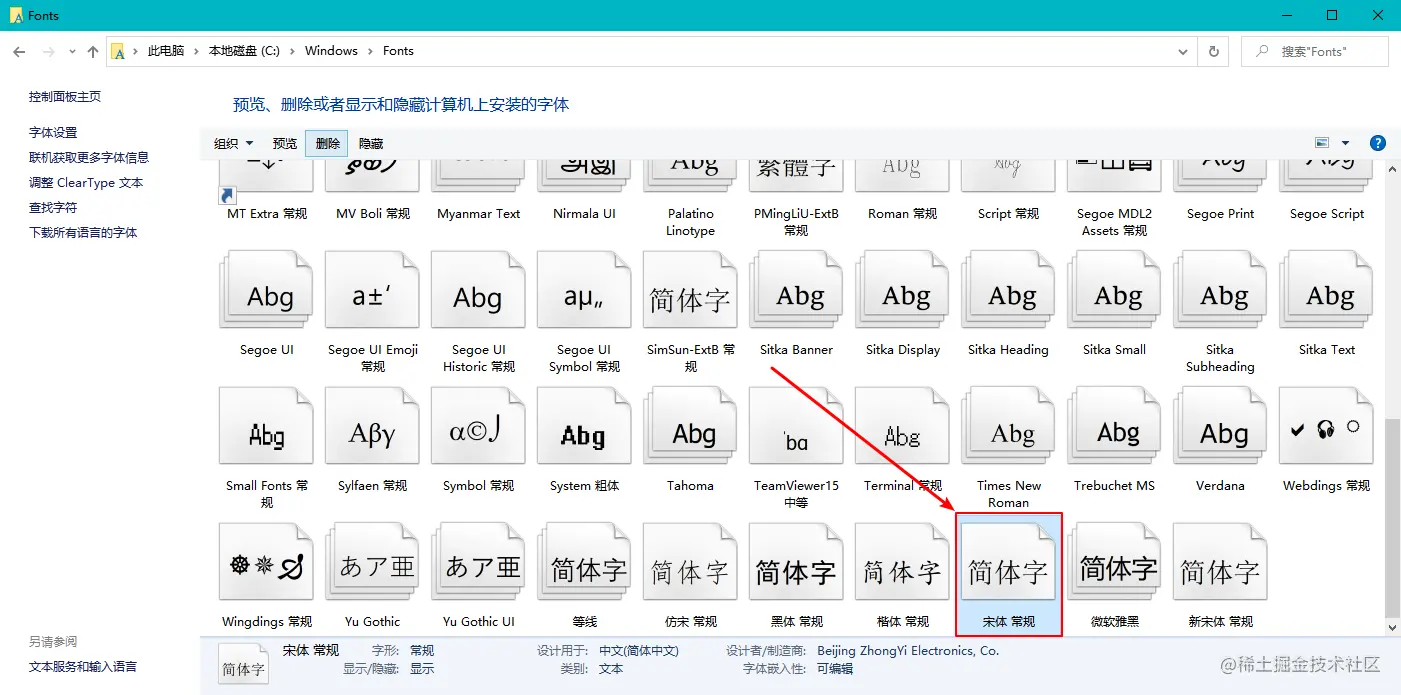Expand the 组织 dropdown menu
The width and height of the screenshot is (1401, 695).
(x=233, y=144)
